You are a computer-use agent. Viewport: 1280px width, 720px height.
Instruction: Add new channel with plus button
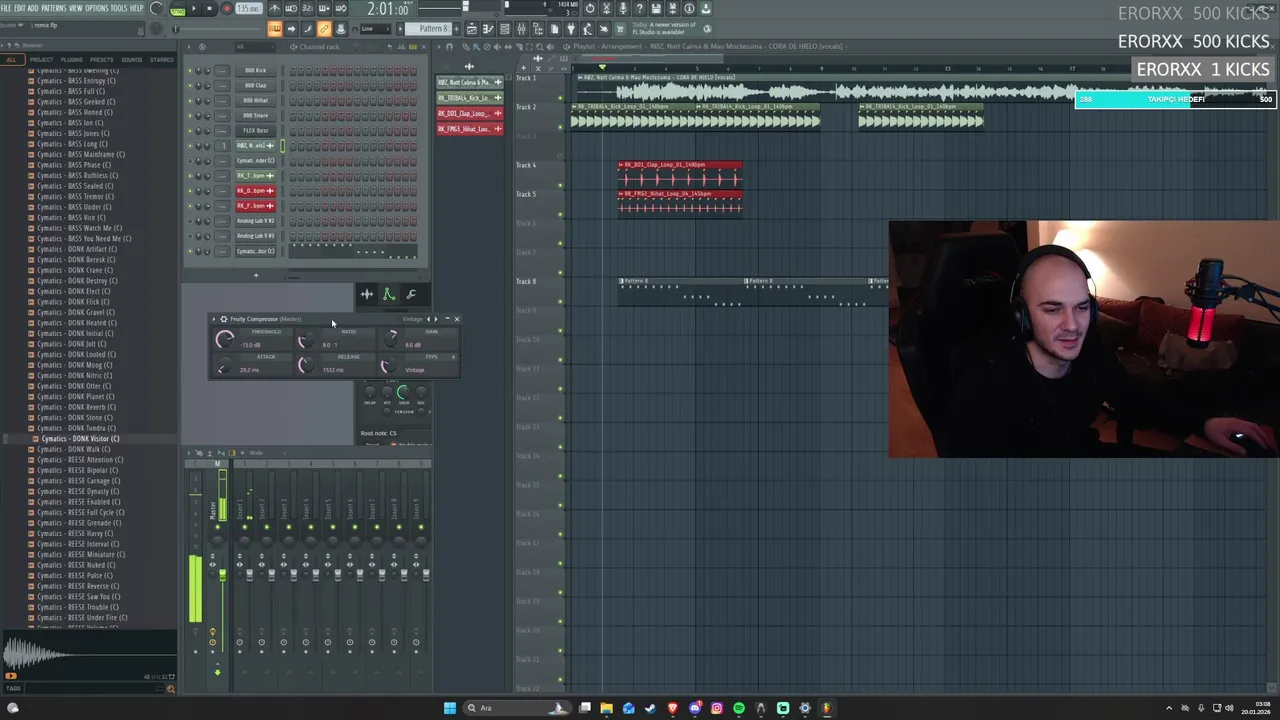coord(255,275)
